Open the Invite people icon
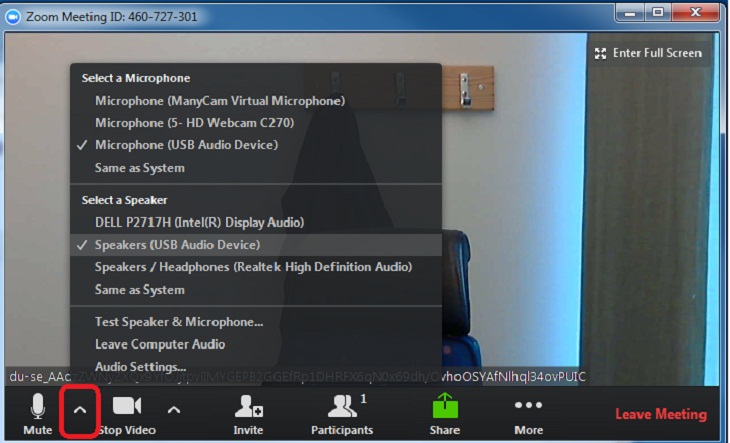Screen dimensions: 730x443 click(248, 407)
